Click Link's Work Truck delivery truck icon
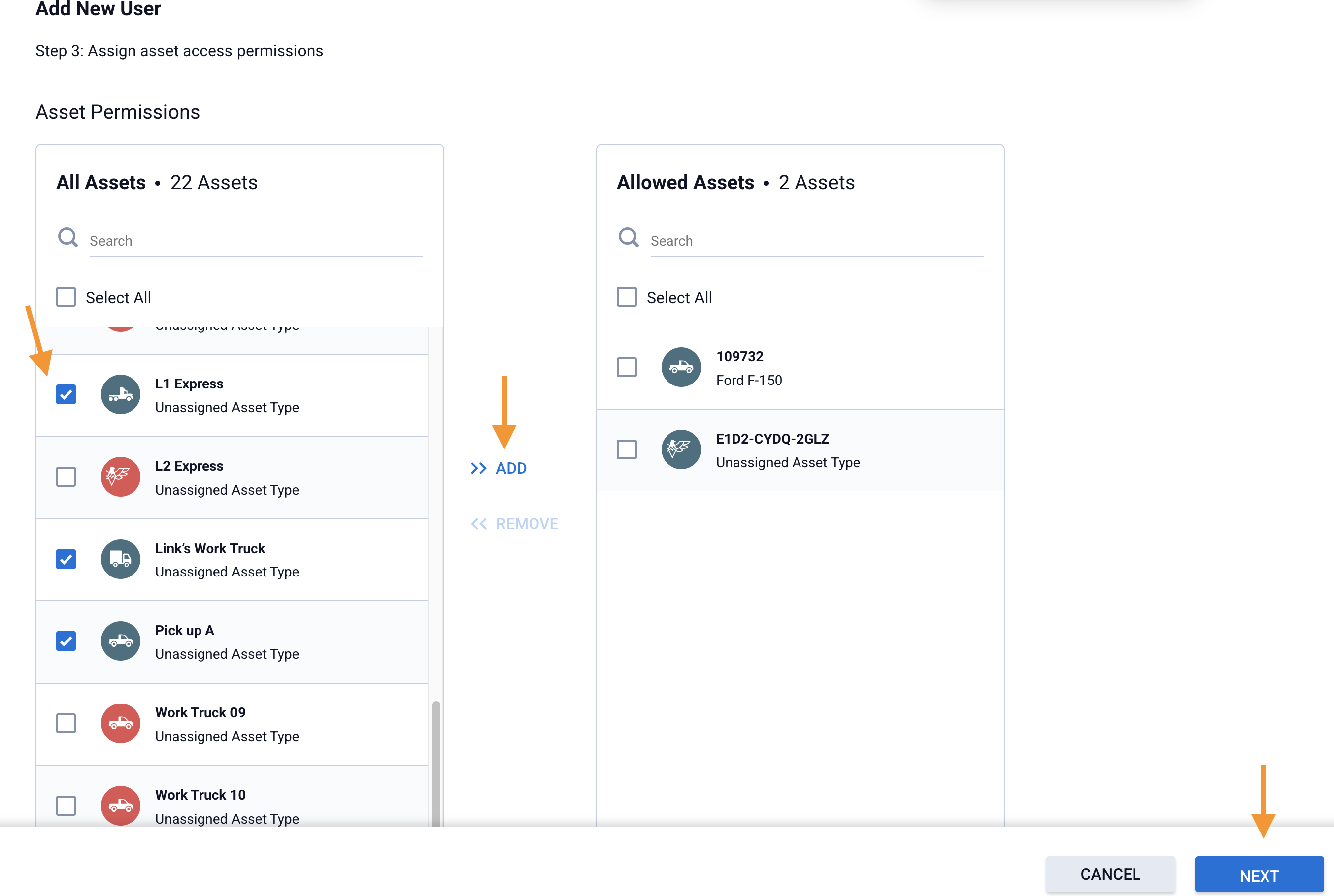This screenshot has width=1334, height=896. (x=120, y=559)
